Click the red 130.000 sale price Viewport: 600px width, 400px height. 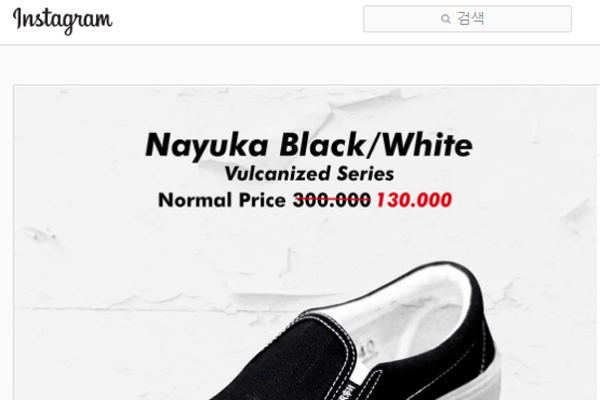414,200
